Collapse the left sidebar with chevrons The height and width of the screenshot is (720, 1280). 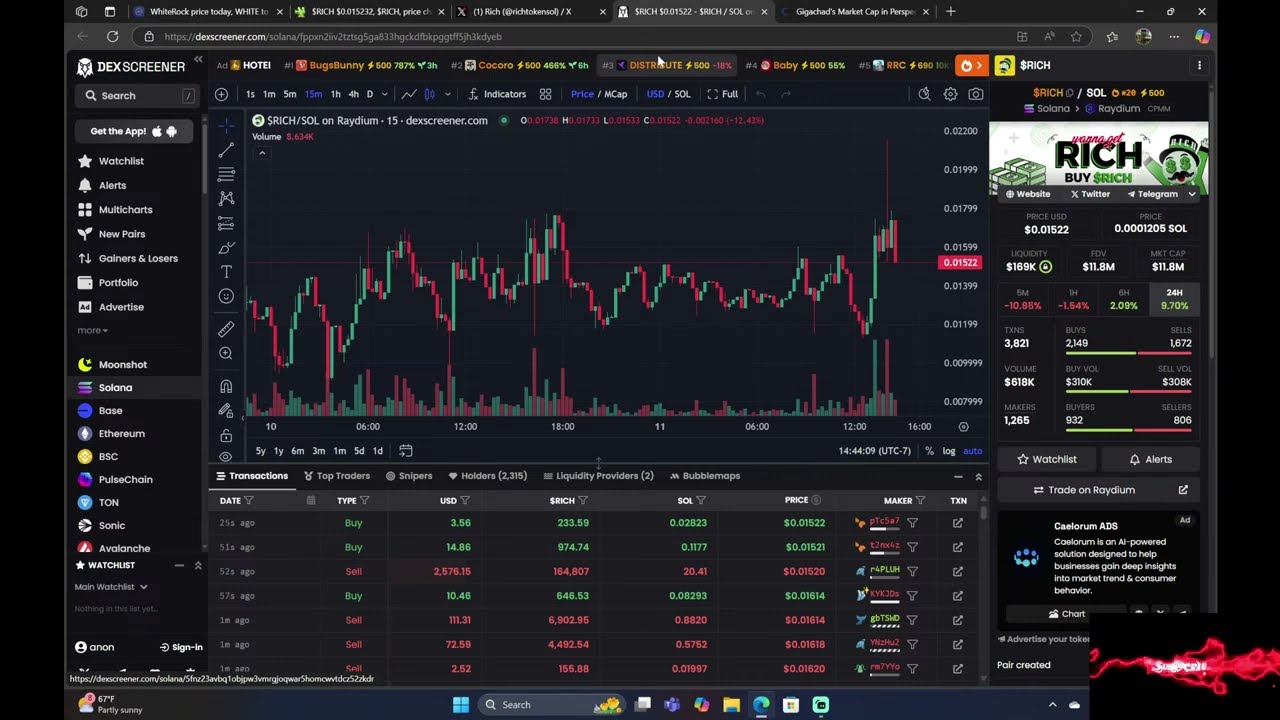click(198, 62)
